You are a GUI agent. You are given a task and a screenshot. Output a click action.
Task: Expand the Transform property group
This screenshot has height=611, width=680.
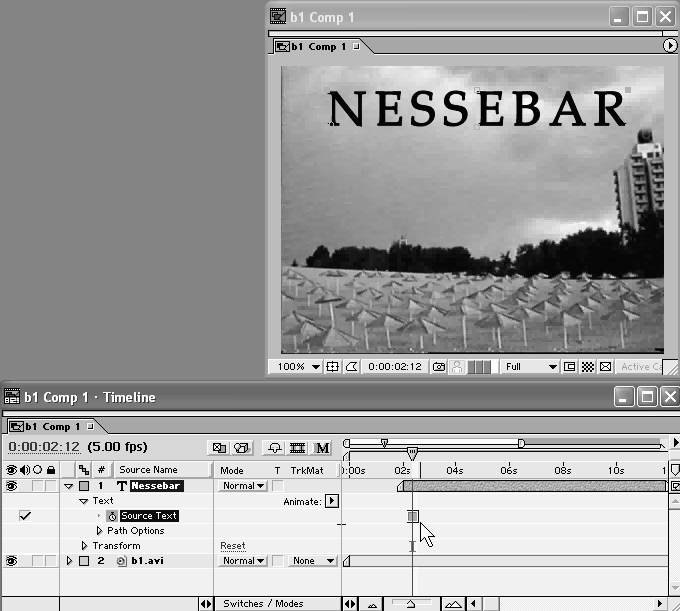(84, 546)
